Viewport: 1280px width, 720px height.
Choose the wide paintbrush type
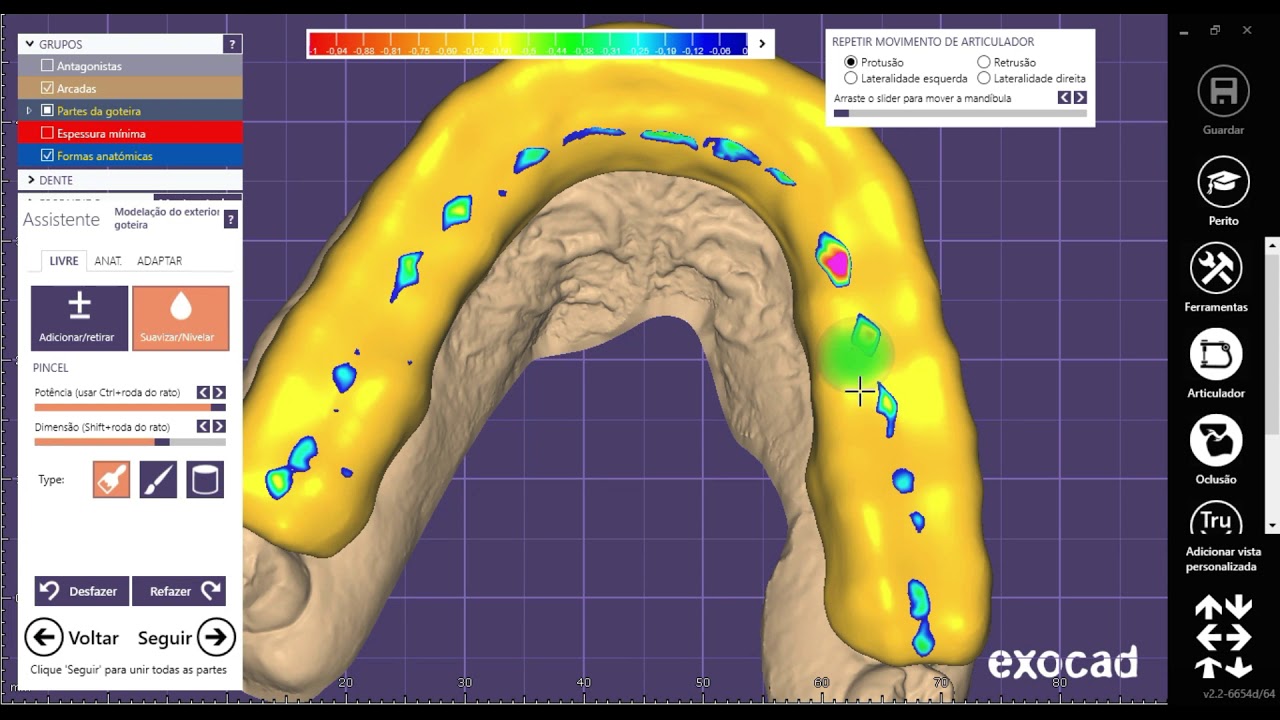pos(112,480)
